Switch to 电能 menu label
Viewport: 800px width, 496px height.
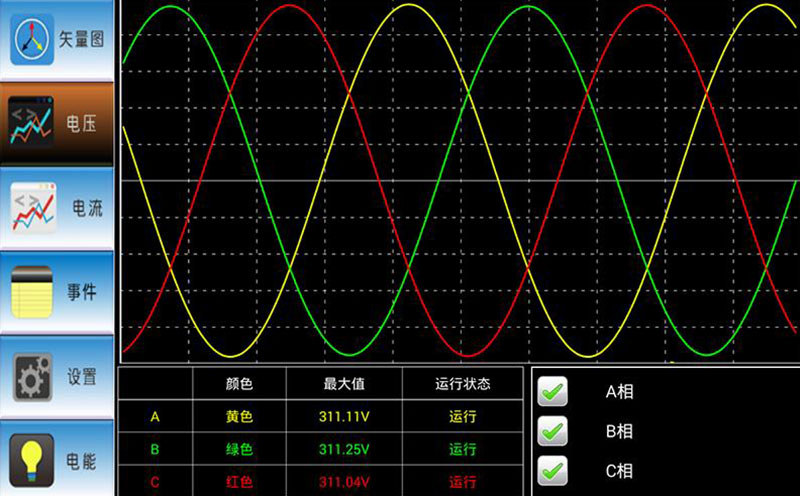pyautogui.click(x=81, y=461)
